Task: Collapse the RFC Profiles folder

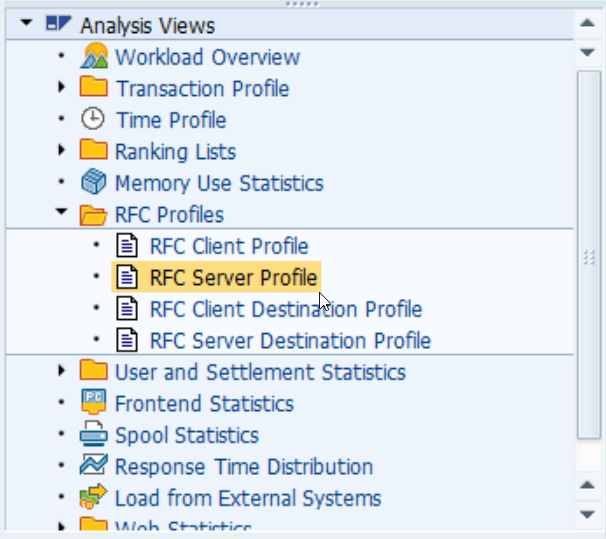Action: pos(62,214)
